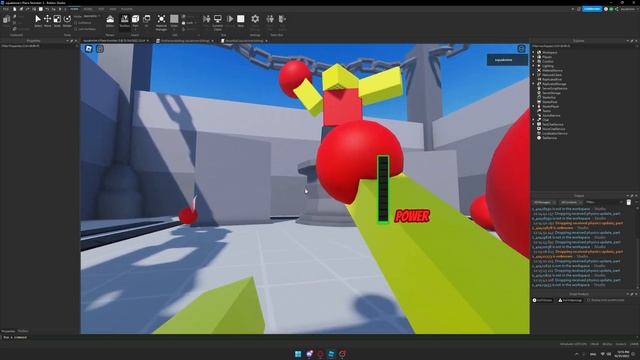Click the Paste clipboard icon

pos(7,20)
